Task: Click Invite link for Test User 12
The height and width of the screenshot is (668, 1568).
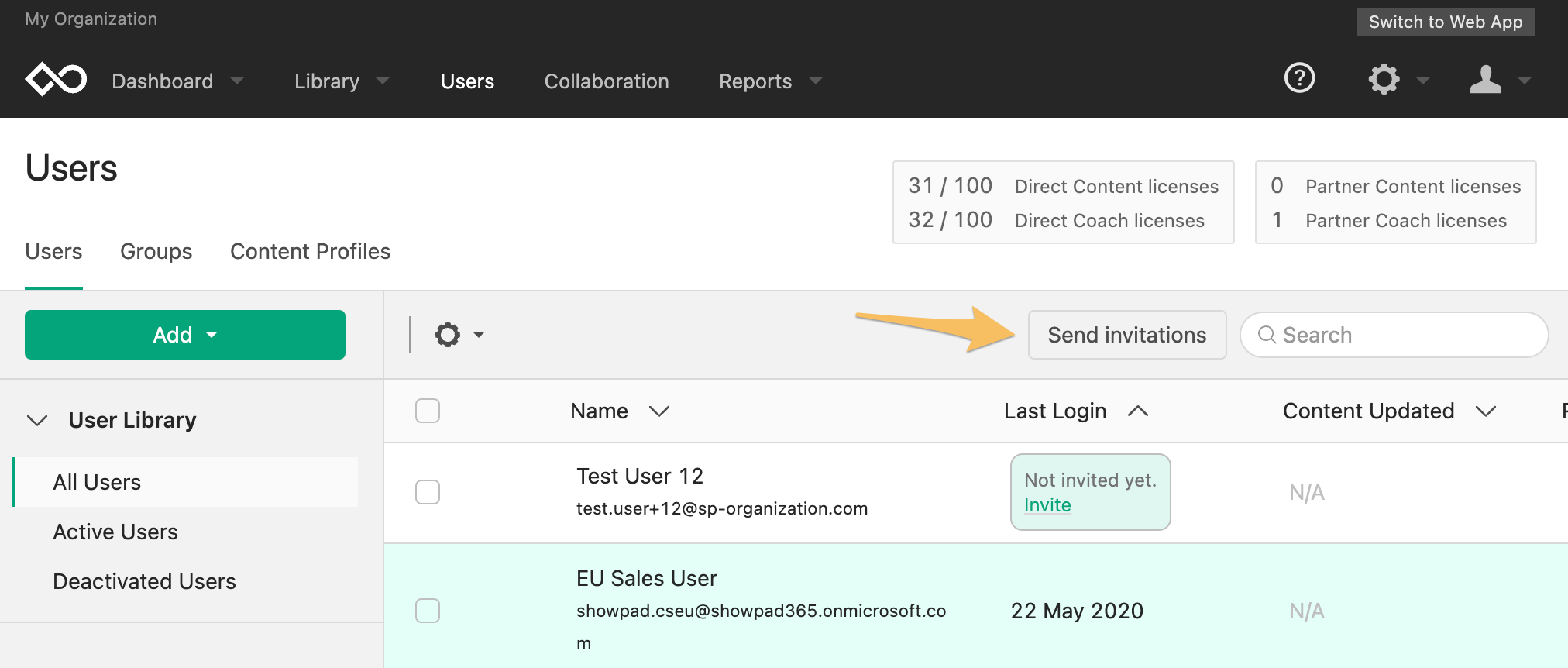Action: click(x=1047, y=504)
